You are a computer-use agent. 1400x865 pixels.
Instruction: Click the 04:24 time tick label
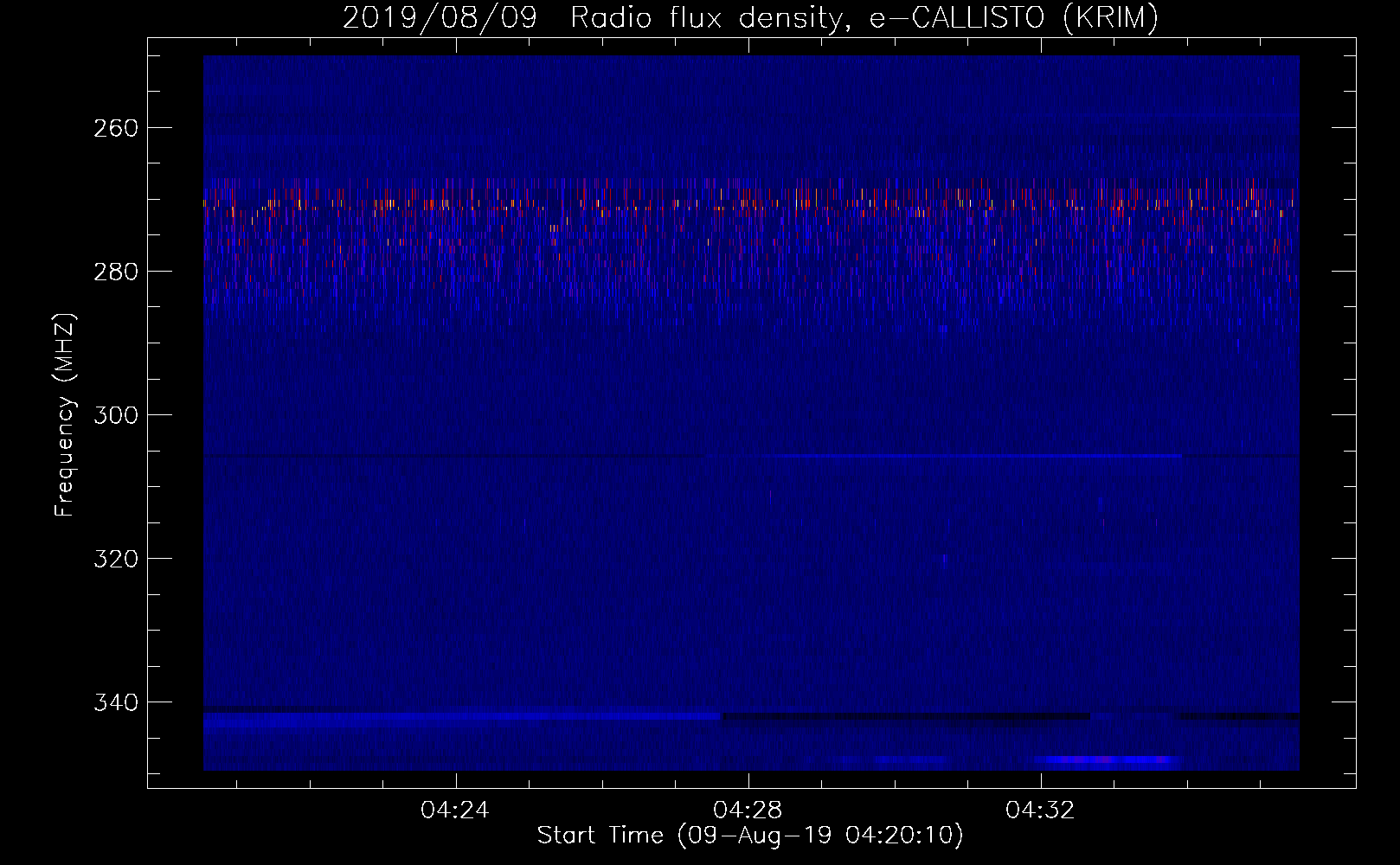click(x=455, y=811)
